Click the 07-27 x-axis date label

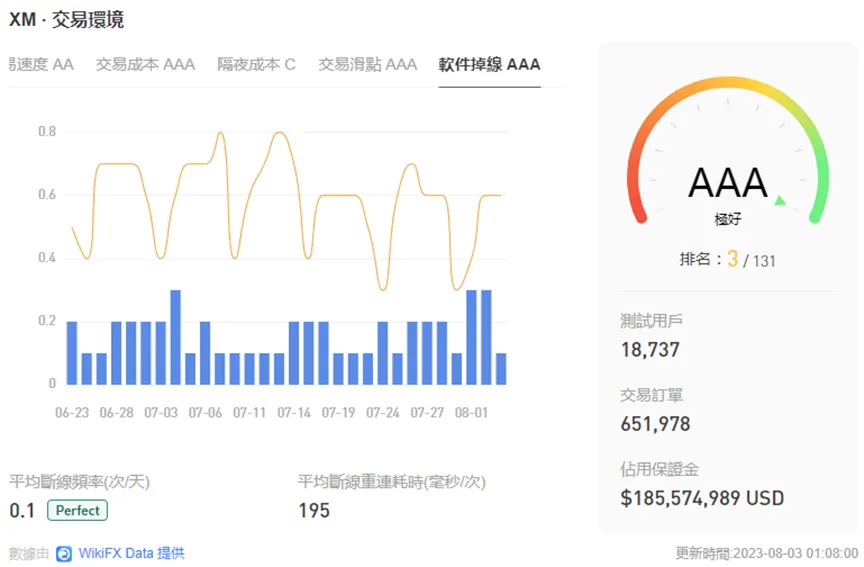(x=427, y=413)
